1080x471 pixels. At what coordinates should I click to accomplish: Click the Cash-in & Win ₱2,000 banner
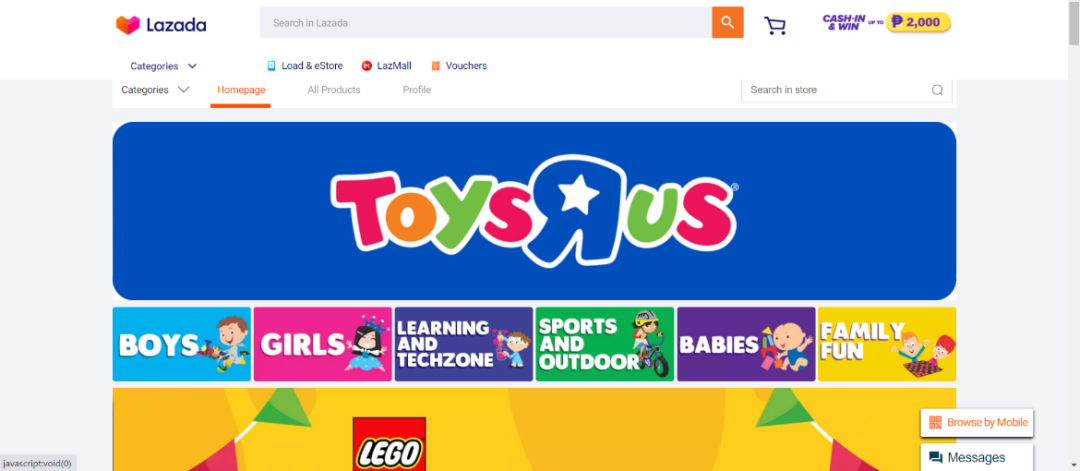click(x=886, y=23)
